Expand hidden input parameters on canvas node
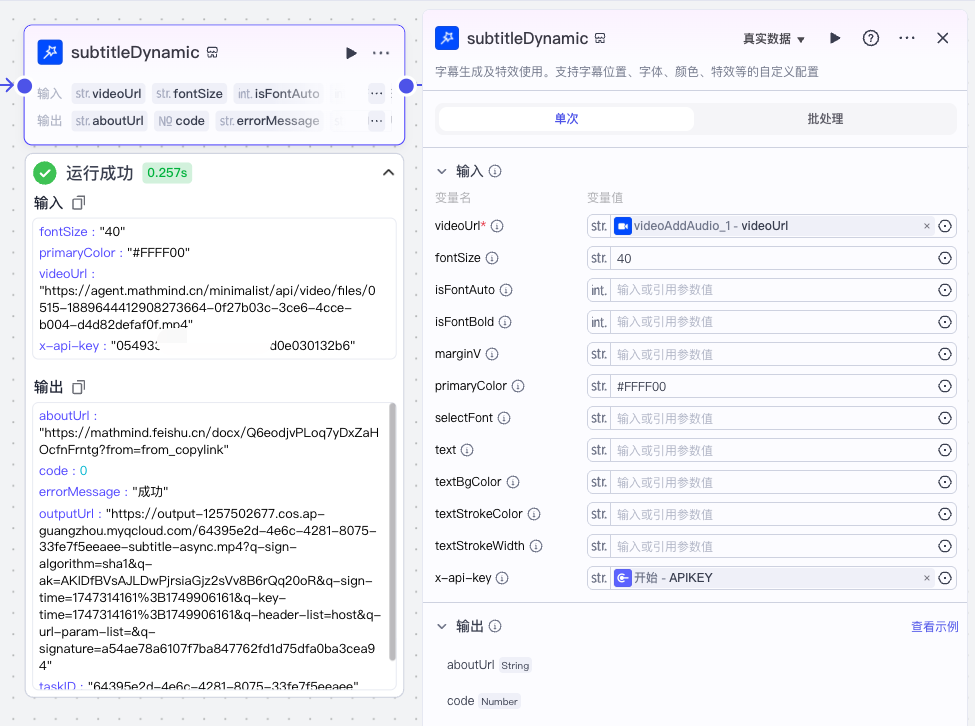This screenshot has height=726, width=975. click(376, 94)
